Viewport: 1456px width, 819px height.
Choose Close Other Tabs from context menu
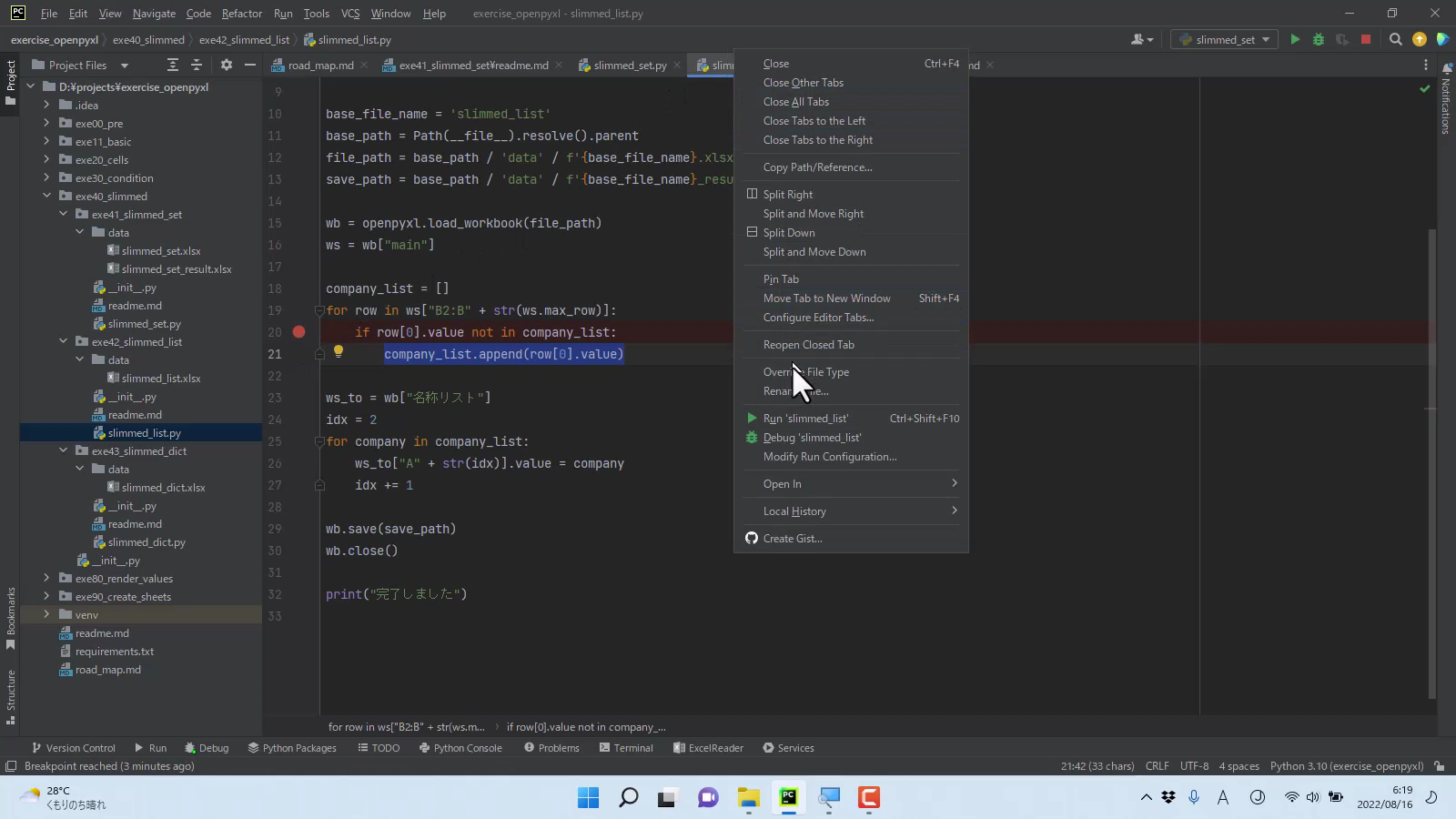pos(803,83)
